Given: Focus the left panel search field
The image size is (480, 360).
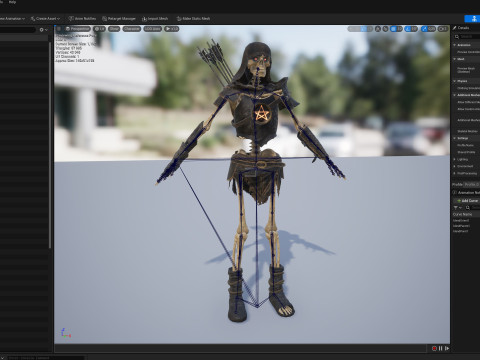Looking at the screenshot, I should (18, 30).
